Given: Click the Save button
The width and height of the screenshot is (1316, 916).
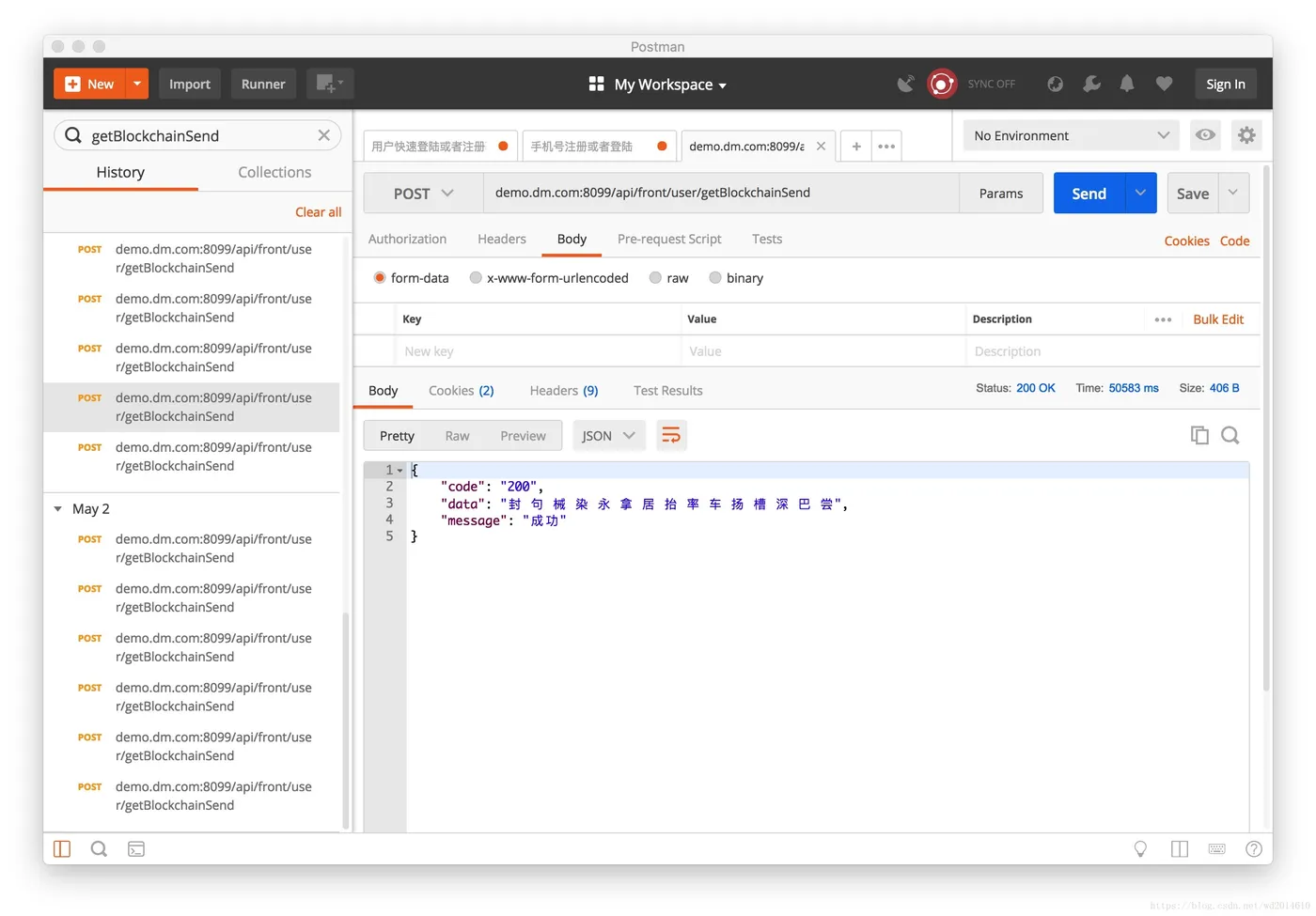Looking at the screenshot, I should [1193, 193].
